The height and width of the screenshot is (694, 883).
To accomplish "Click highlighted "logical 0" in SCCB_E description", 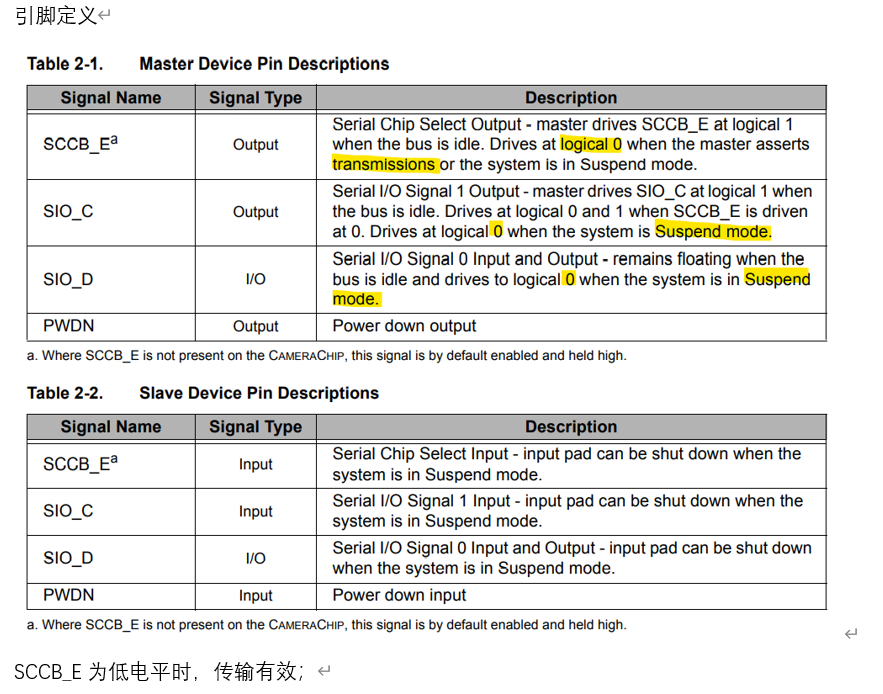I will point(591,144).
